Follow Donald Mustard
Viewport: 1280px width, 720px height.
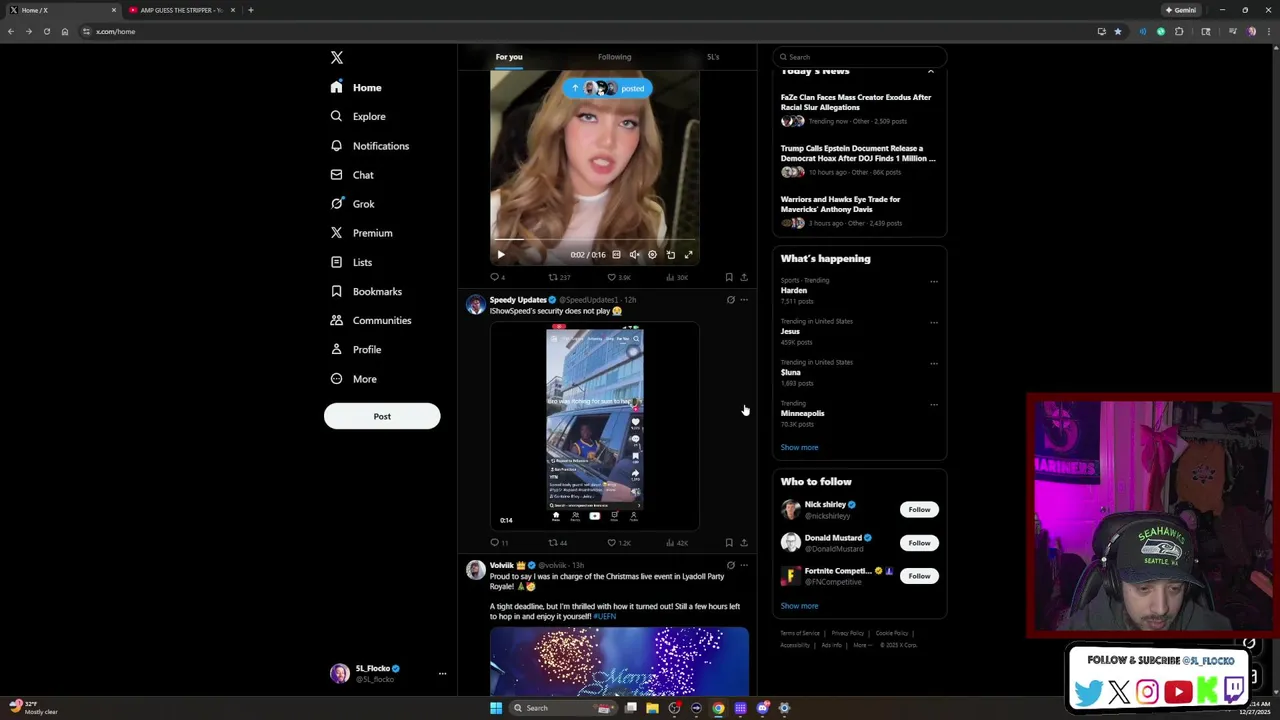point(919,543)
